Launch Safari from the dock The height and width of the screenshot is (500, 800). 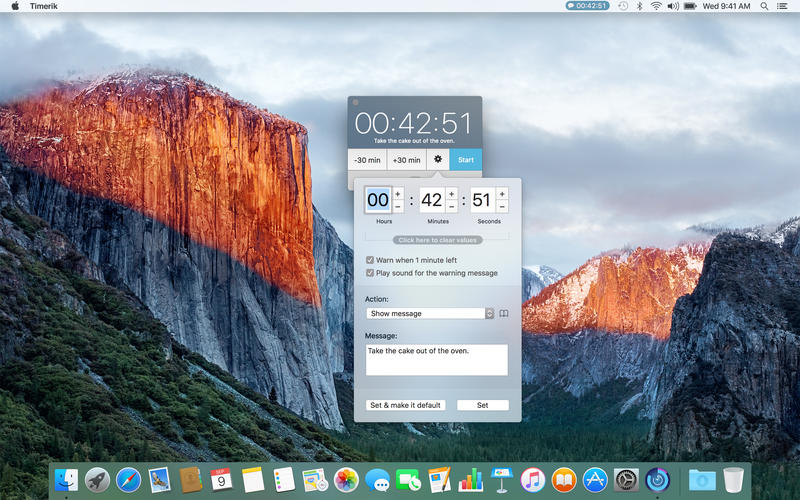(x=128, y=480)
